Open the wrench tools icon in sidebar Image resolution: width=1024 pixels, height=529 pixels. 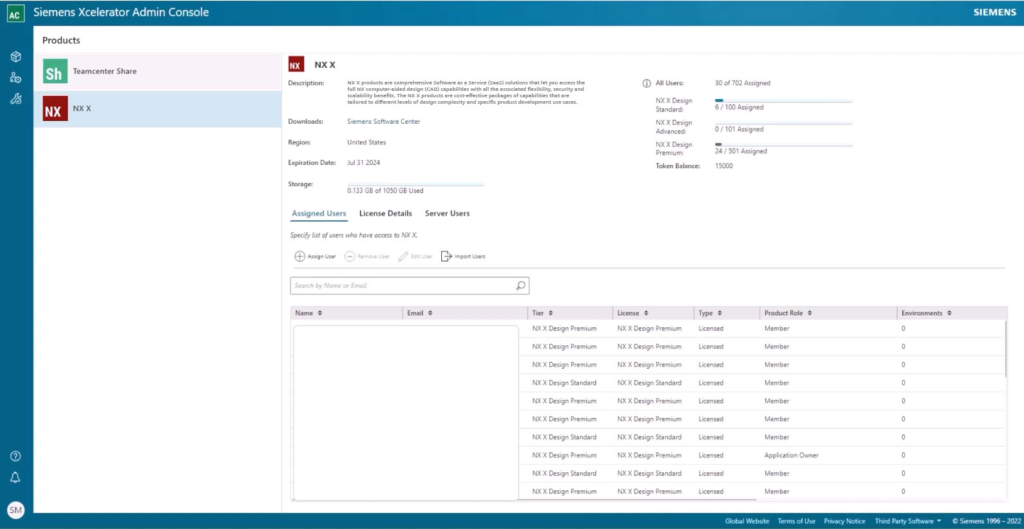(x=15, y=98)
